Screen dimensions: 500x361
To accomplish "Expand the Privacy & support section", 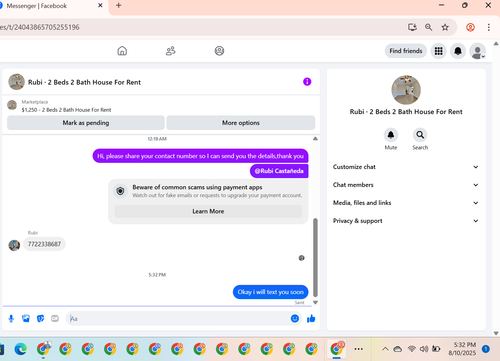I will 406,221.
